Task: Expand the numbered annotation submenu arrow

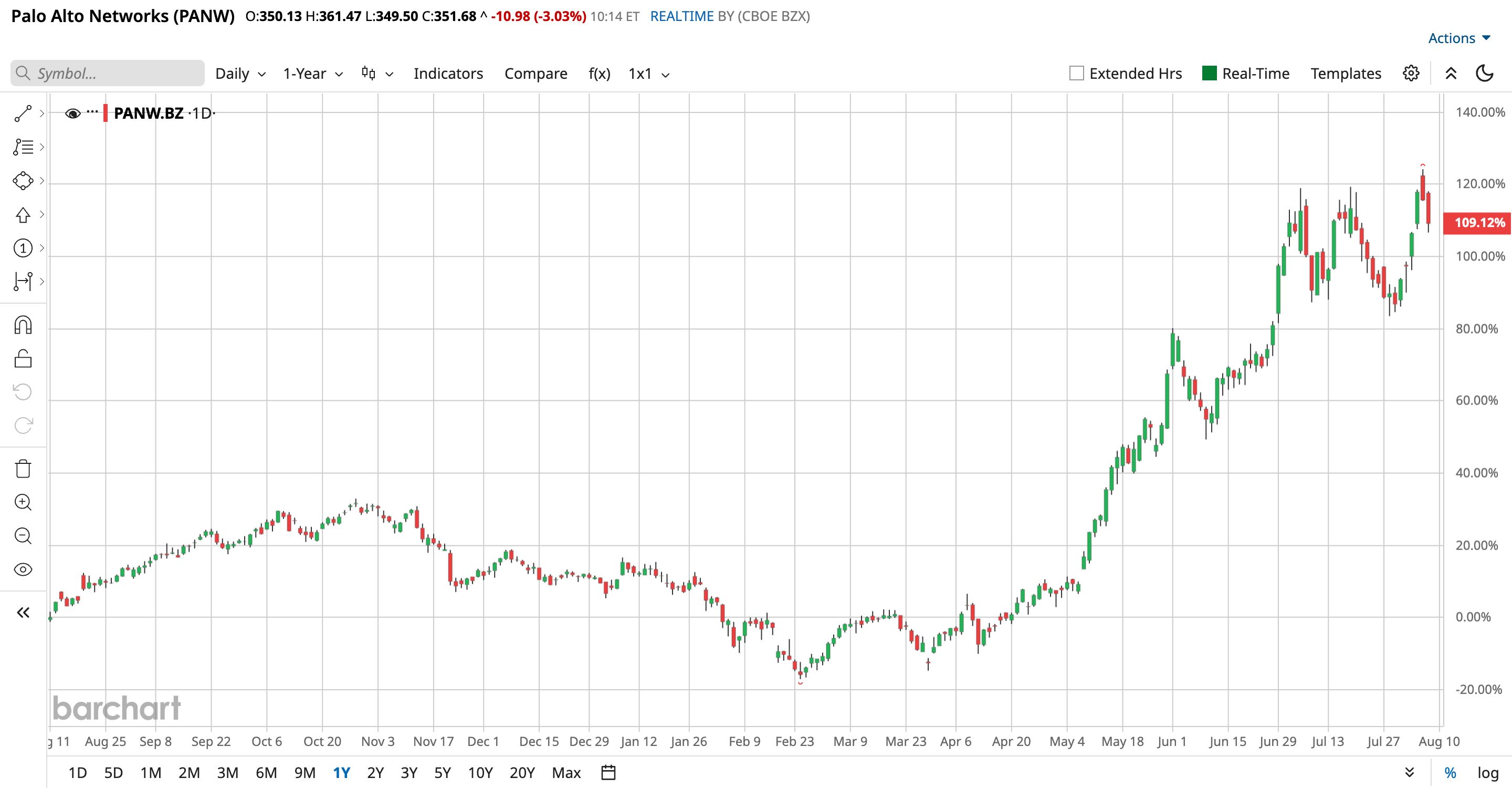Action: pos(41,248)
